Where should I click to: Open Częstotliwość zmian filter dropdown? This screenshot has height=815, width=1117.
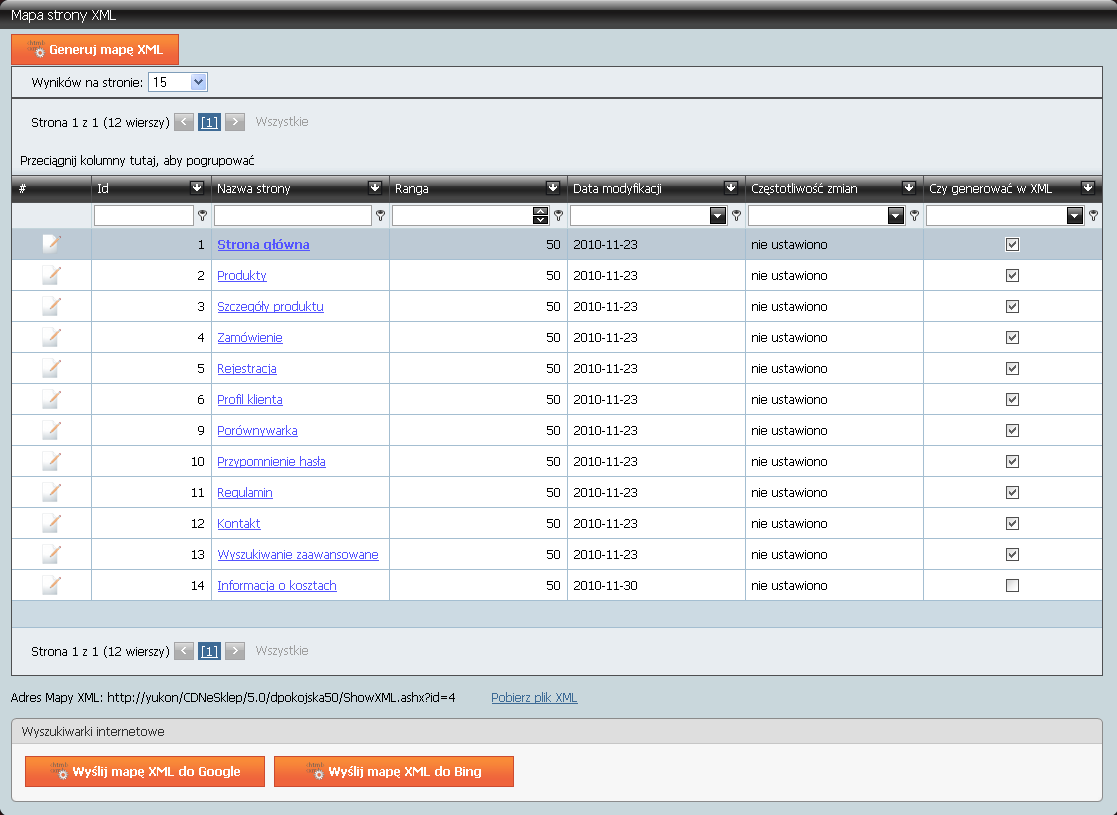click(x=896, y=215)
